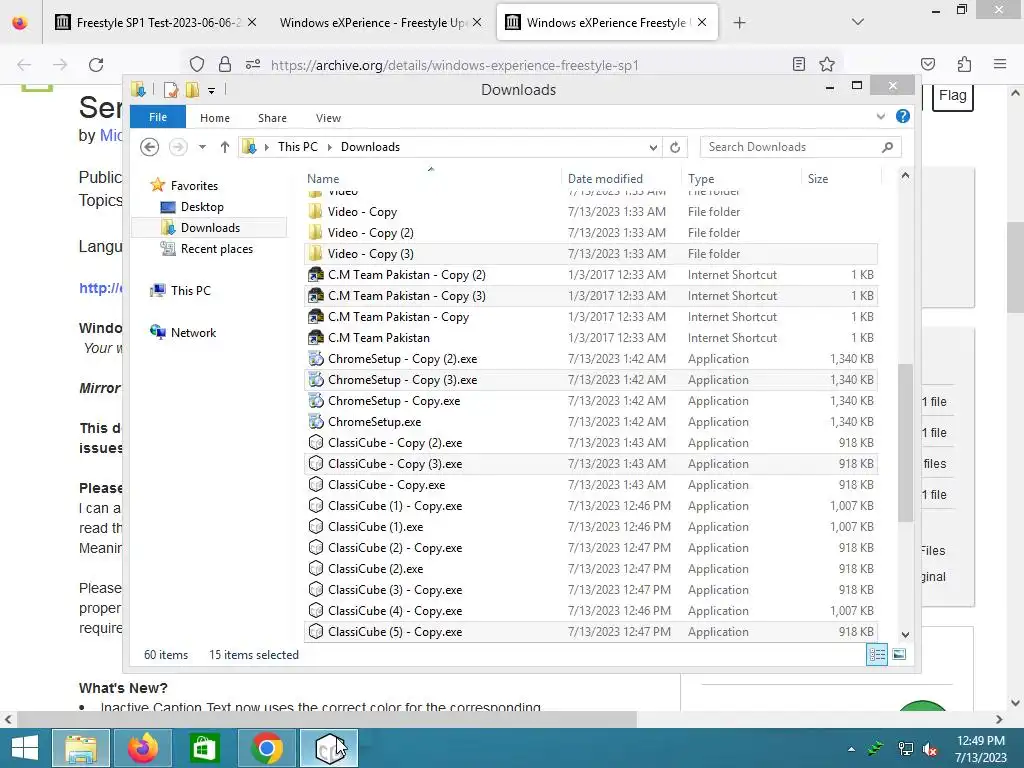
Task: Select ClassiCube (1).exe file icon
Action: 315,526
